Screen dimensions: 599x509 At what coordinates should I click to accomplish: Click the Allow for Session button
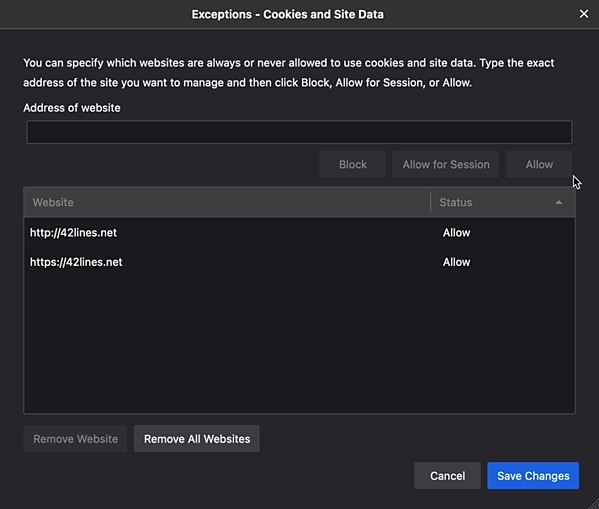446,164
